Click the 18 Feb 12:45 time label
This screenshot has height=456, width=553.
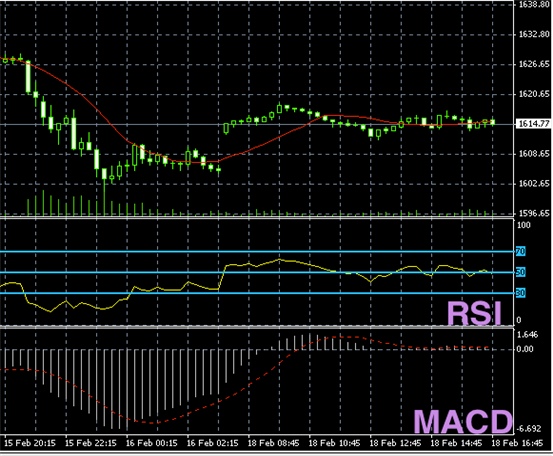point(395,443)
